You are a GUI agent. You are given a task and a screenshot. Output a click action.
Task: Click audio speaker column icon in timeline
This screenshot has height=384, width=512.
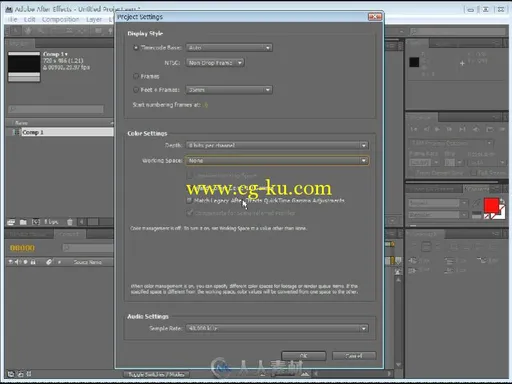pyautogui.click(x=17, y=262)
